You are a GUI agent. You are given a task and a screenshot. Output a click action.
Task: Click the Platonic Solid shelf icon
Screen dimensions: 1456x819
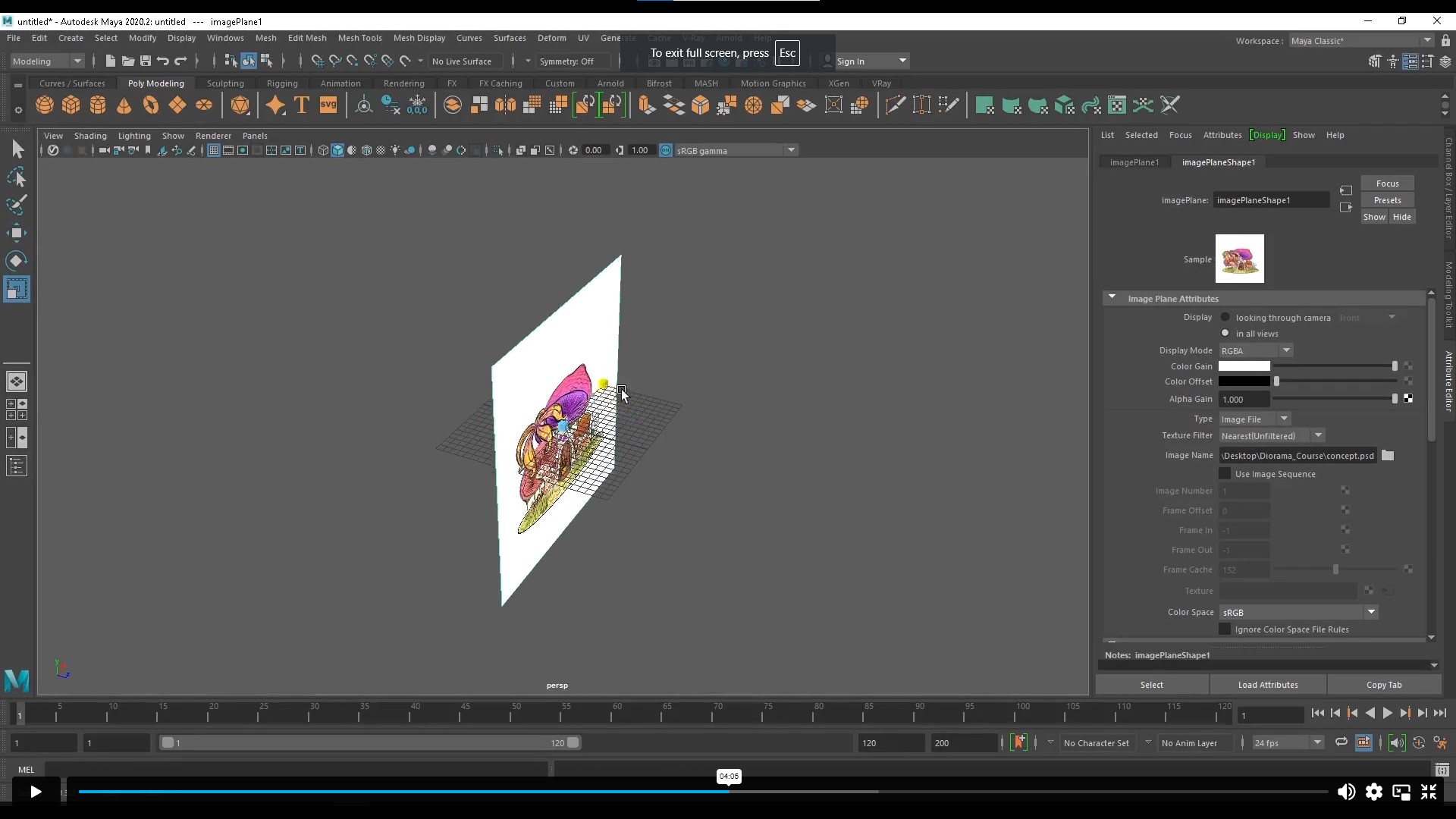coord(240,105)
